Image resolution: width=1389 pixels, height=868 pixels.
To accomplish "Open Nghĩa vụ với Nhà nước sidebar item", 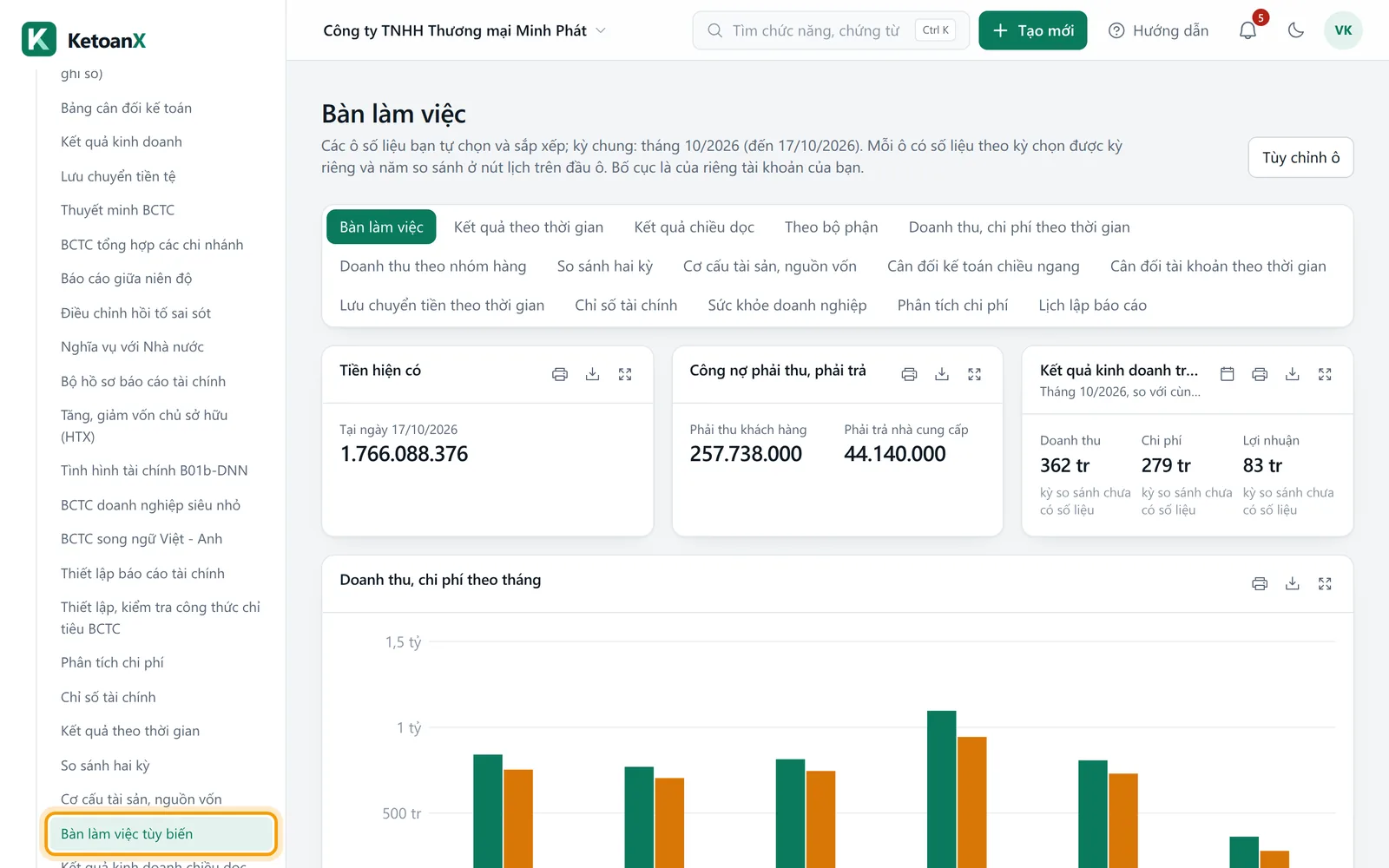I will point(161,347).
